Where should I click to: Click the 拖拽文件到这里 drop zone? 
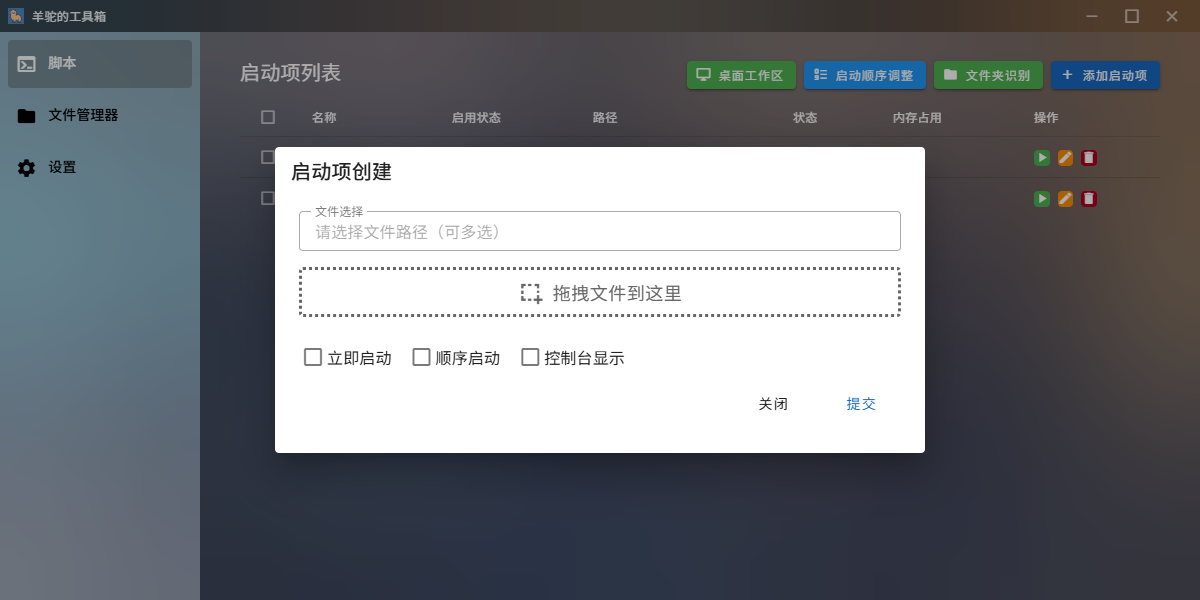coord(600,292)
